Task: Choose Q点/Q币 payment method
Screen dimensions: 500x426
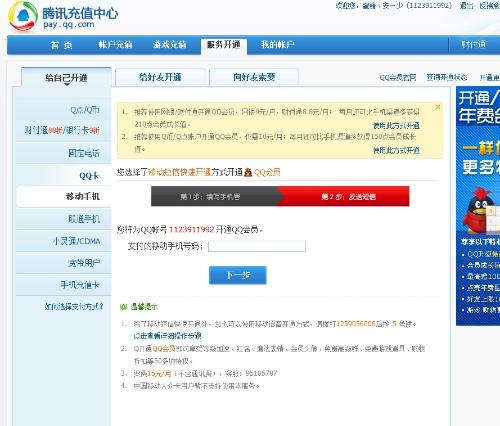Action: pyautogui.click(x=85, y=110)
